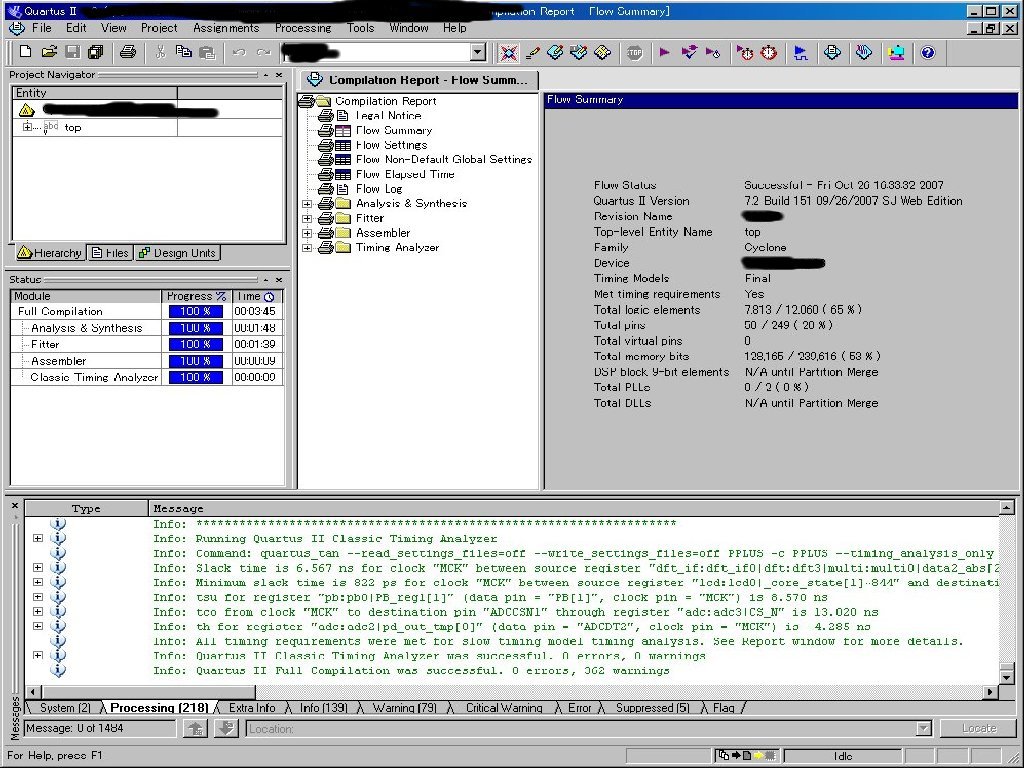Open the Flow Elapsed Time report
Viewport: 1024px width, 768px height.
click(404, 174)
